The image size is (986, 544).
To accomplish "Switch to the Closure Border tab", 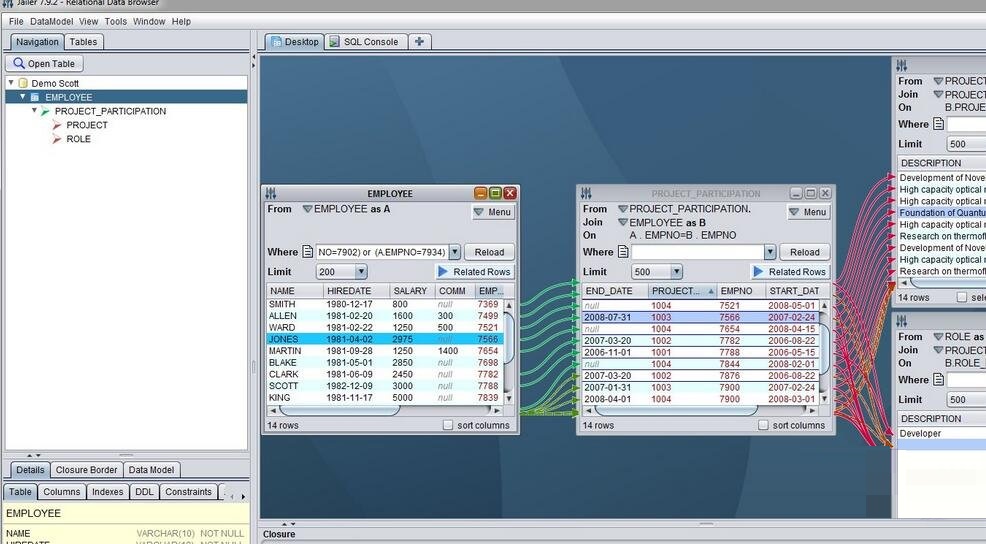I will pyautogui.click(x=87, y=470).
